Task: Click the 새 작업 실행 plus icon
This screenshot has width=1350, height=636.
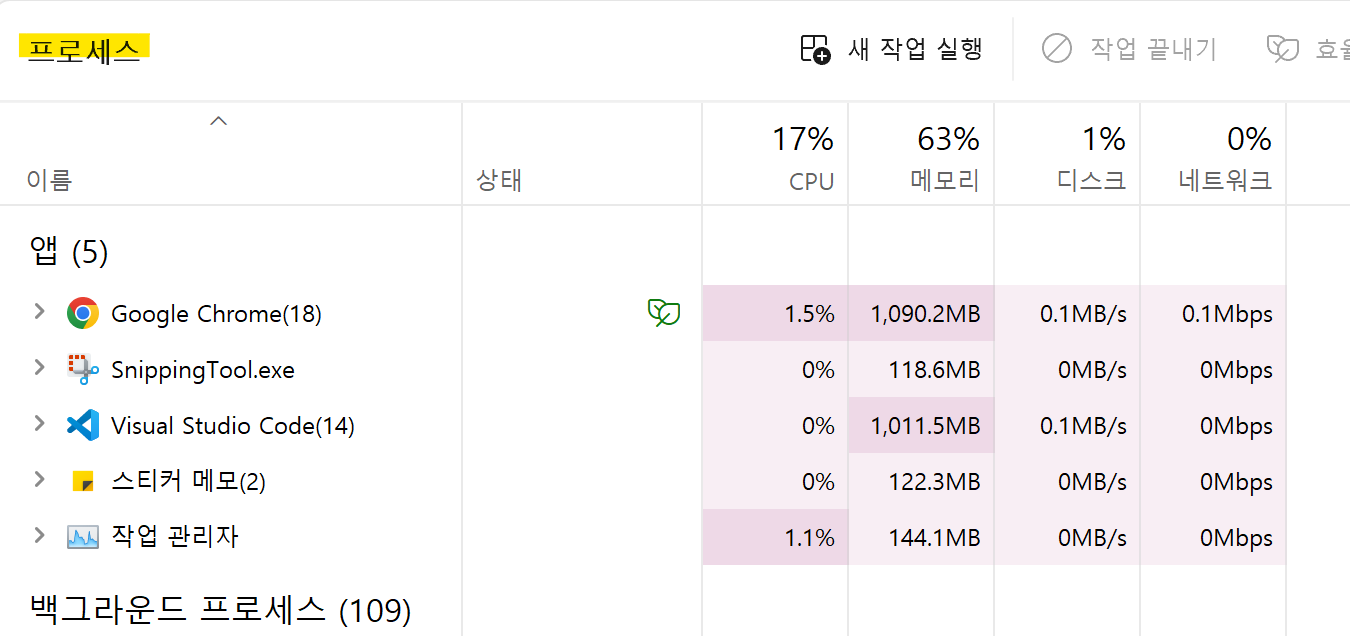Action: 815,49
